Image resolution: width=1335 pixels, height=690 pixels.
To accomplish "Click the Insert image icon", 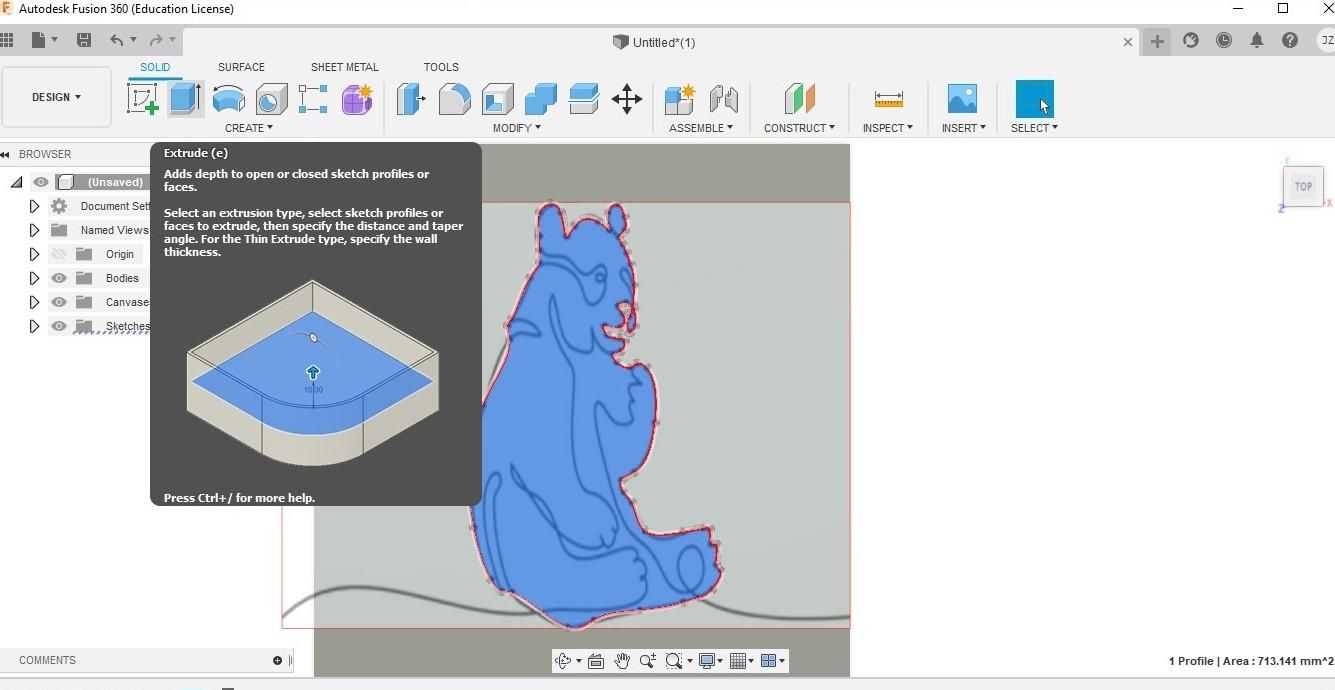I will [962, 99].
